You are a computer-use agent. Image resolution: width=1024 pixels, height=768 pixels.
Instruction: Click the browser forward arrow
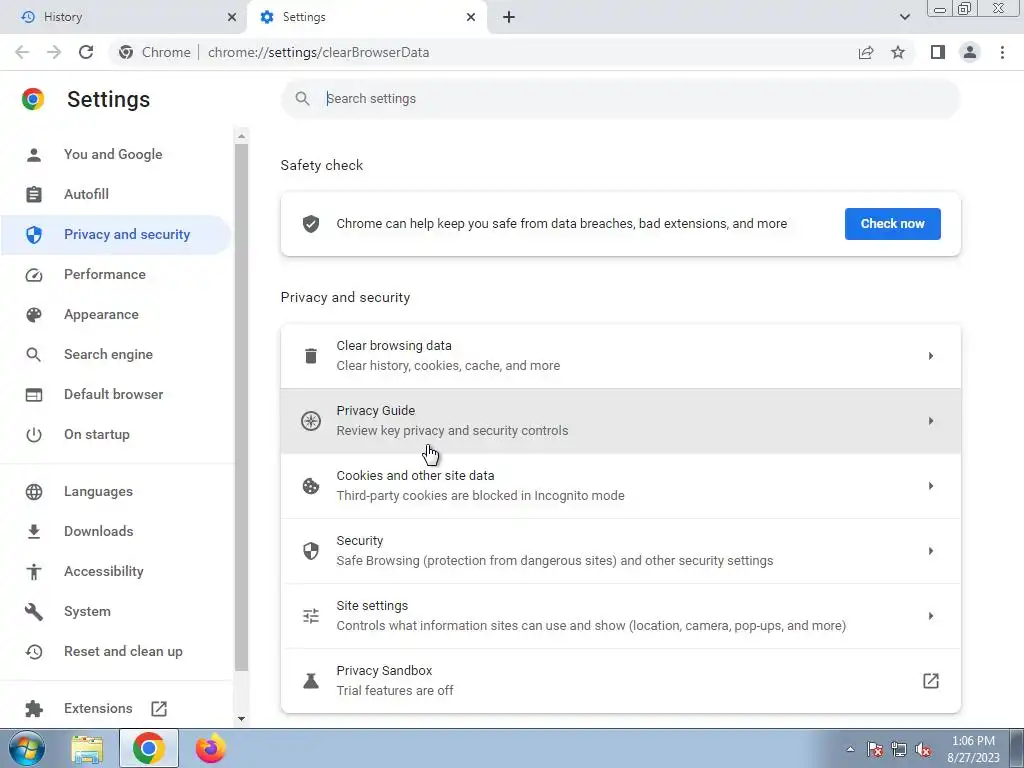click(54, 52)
